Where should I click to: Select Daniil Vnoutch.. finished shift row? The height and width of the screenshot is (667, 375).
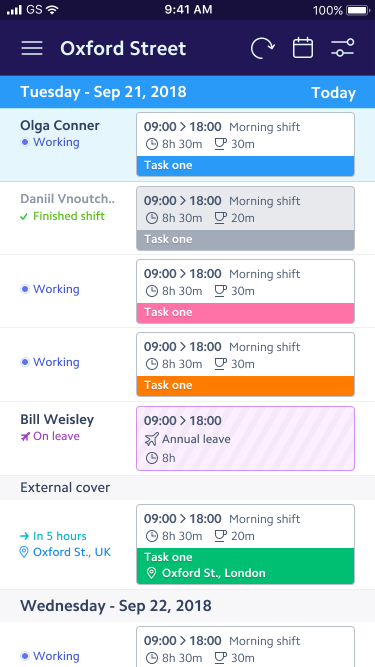[188, 218]
